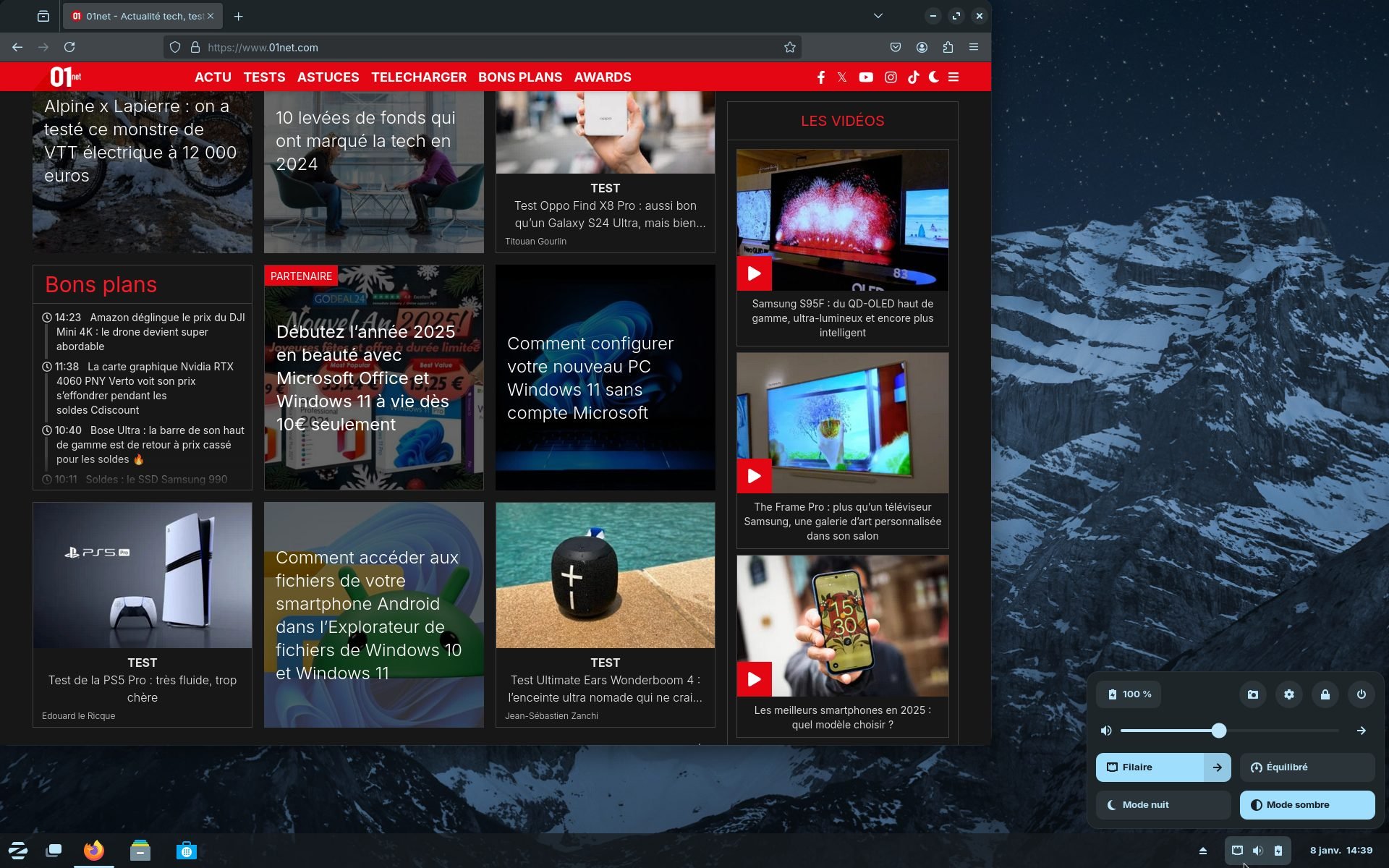Image resolution: width=1389 pixels, height=868 pixels.
Task: Open the Pocket save icon
Action: pos(896,47)
